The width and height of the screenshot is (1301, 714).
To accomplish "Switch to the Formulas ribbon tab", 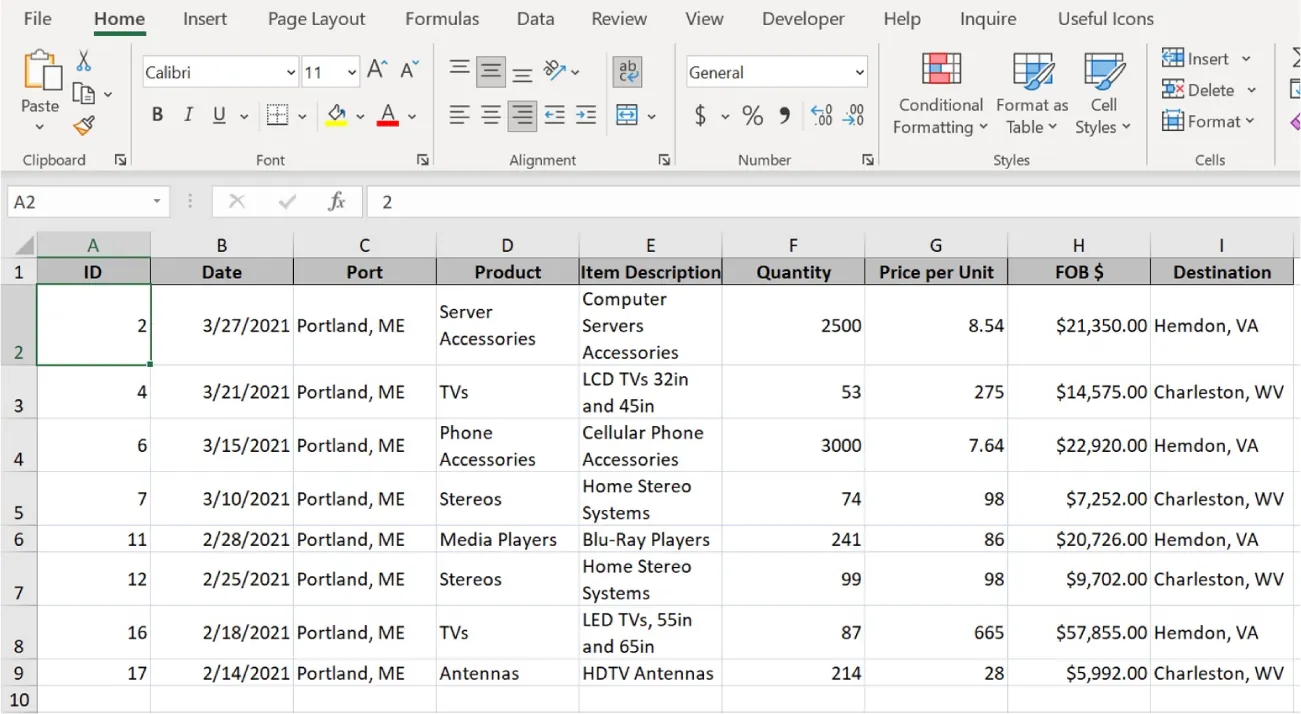I will (x=442, y=18).
